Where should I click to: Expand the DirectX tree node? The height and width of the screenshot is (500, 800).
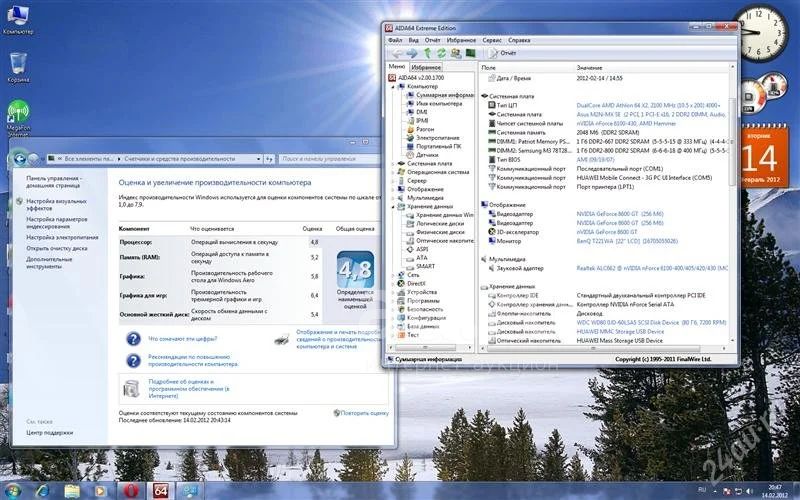393,284
